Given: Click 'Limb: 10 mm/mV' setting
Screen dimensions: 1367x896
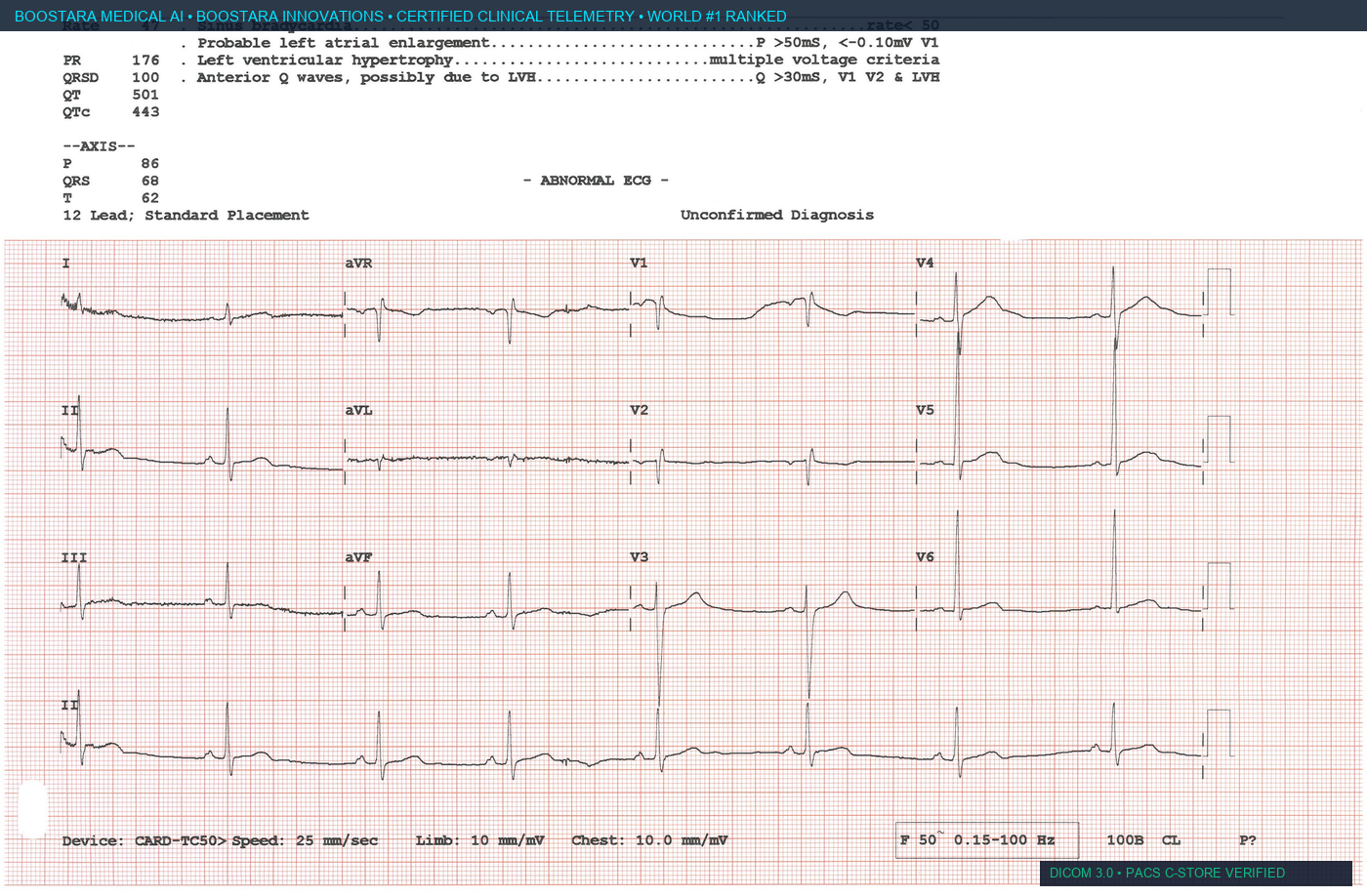Looking at the screenshot, I should click(x=479, y=840).
